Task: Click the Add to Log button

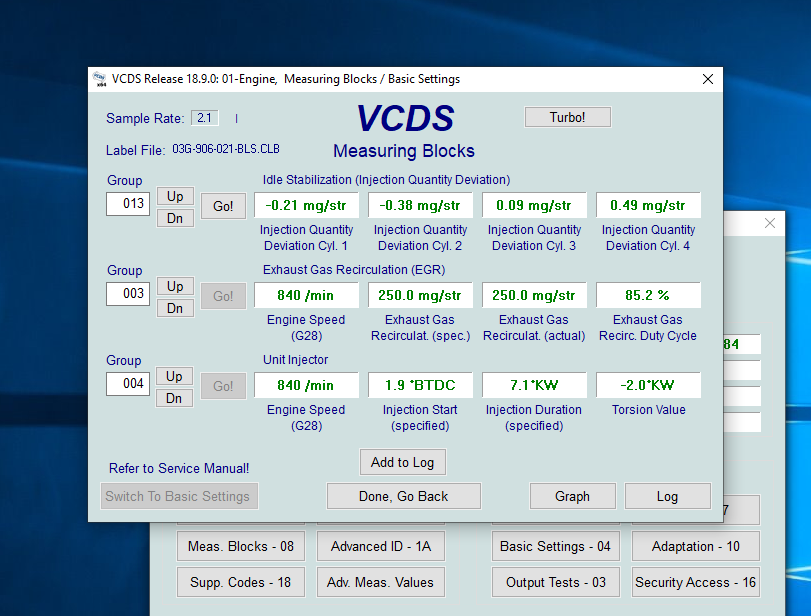Action: click(403, 462)
